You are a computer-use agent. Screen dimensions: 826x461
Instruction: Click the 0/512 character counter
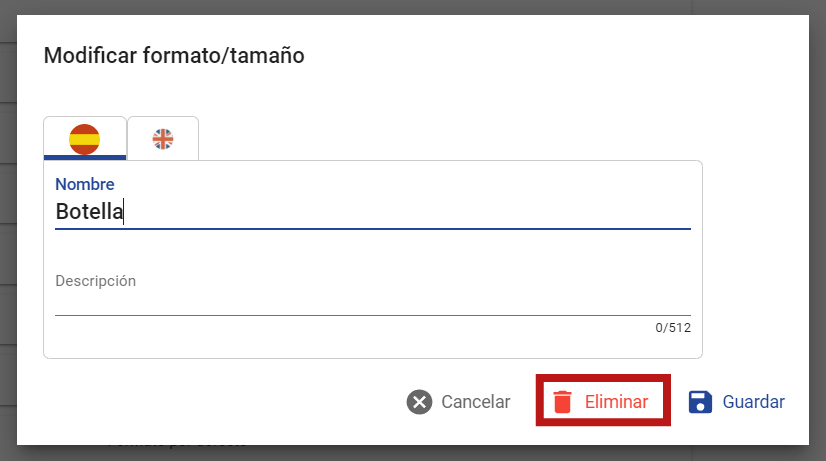(x=673, y=328)
